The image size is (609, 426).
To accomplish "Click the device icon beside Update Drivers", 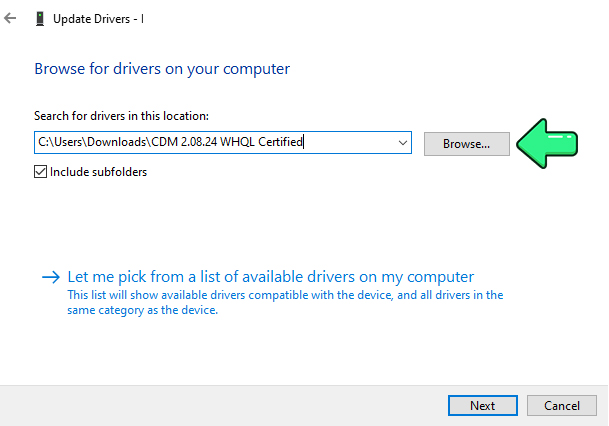I will [x=40, y=19].
